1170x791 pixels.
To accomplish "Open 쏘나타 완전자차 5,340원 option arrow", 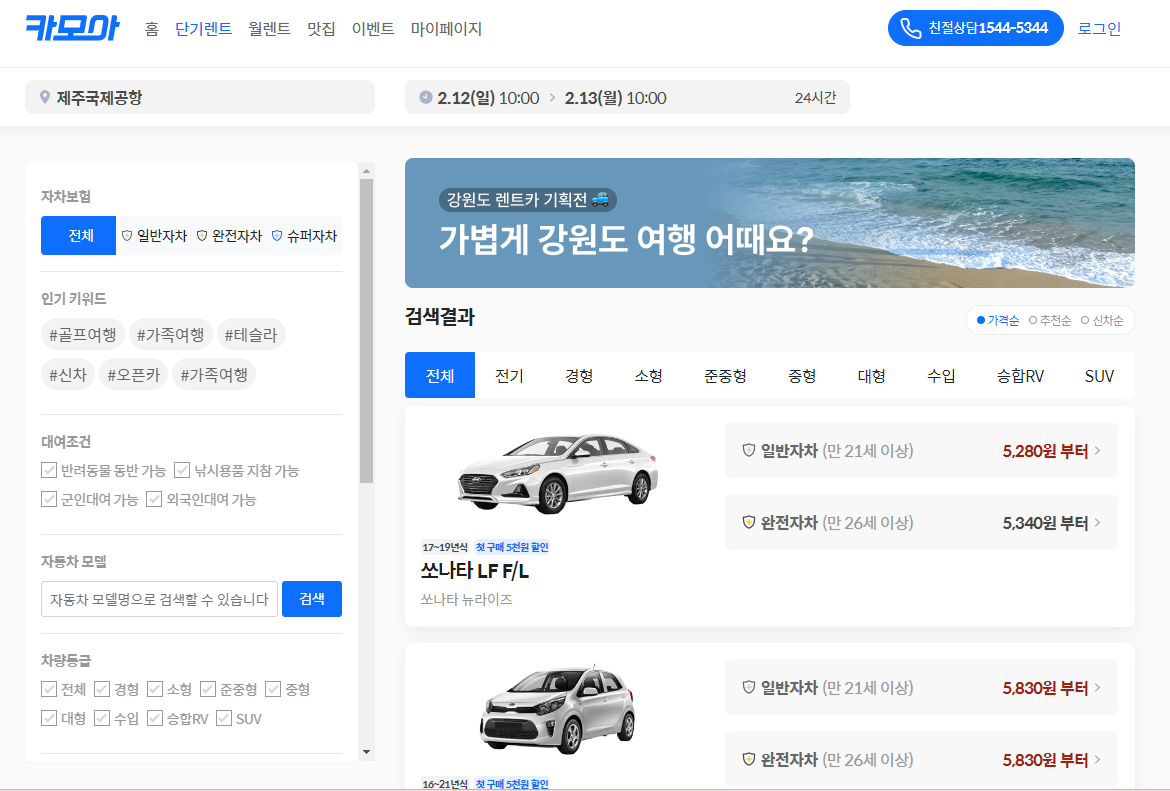I will pyautogui.click(x=1098, y=522).
